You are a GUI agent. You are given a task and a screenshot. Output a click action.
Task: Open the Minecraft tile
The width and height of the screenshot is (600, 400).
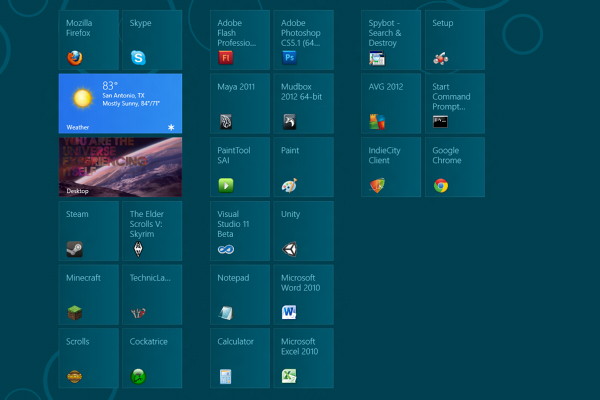pyautogui.click(x=88, y=295)
